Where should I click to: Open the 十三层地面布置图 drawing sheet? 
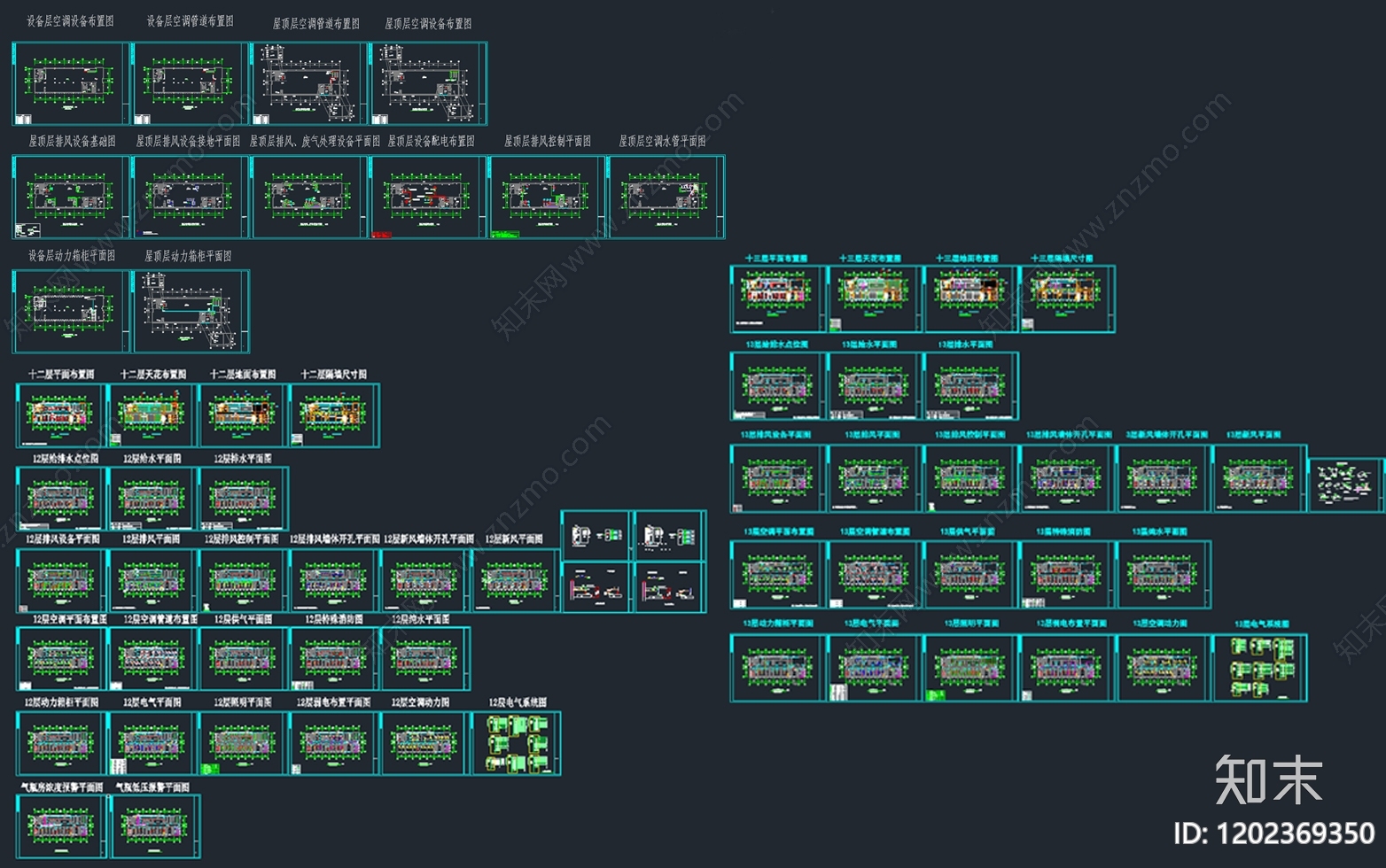969,299
